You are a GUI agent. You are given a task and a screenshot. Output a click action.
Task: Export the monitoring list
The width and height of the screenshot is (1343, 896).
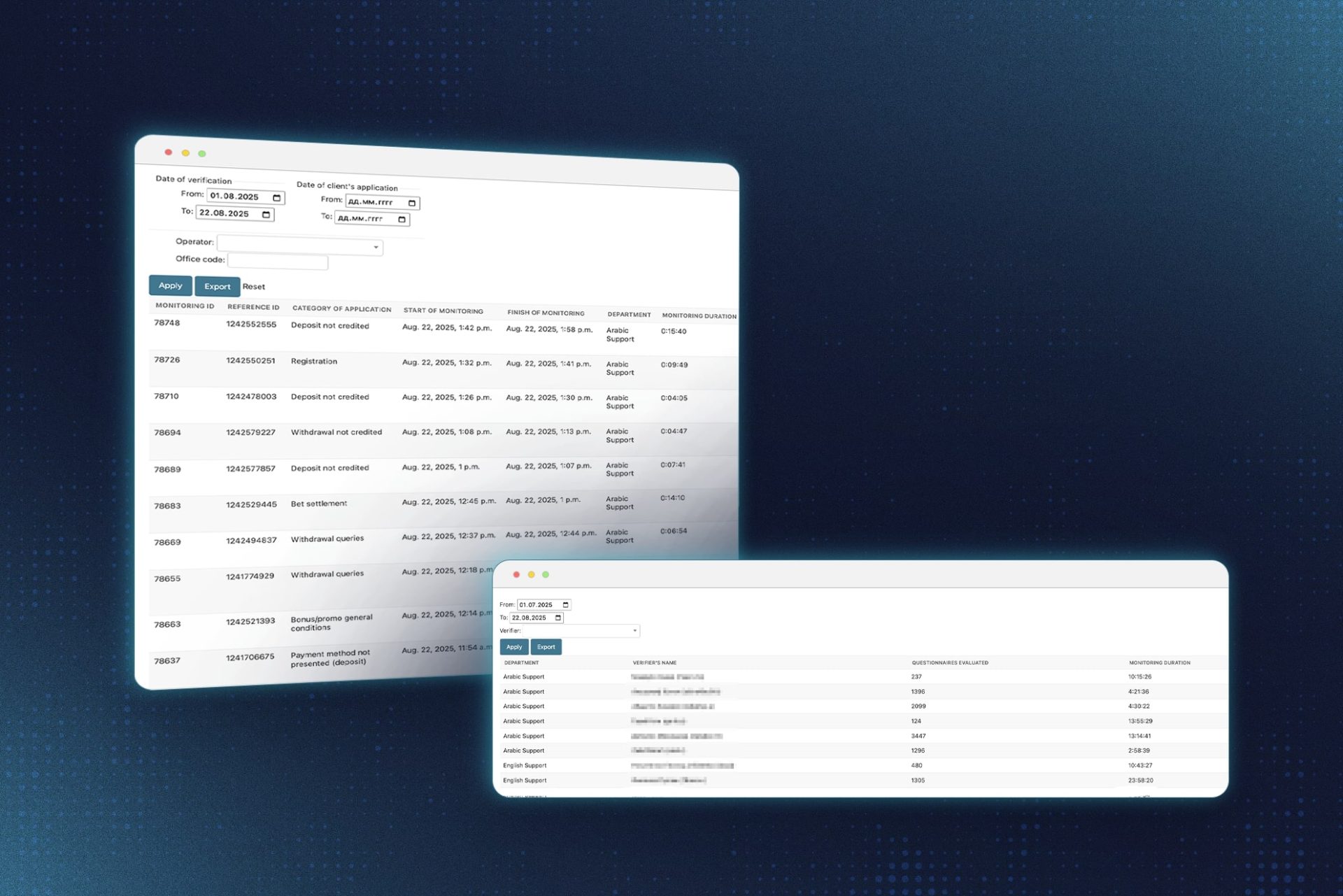pos(217,287)
